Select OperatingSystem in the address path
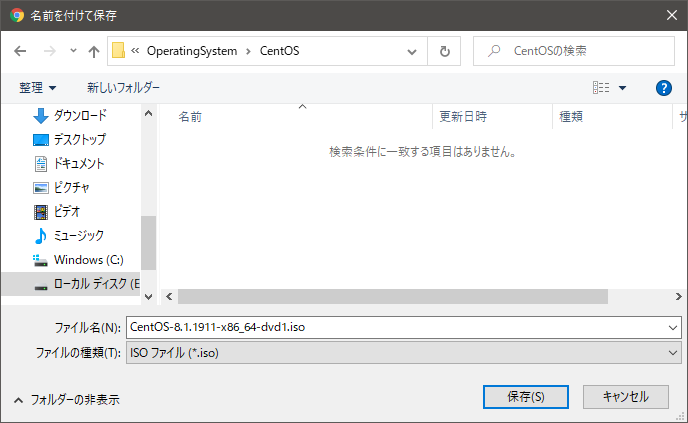688x423 pixels. [192, 51]
